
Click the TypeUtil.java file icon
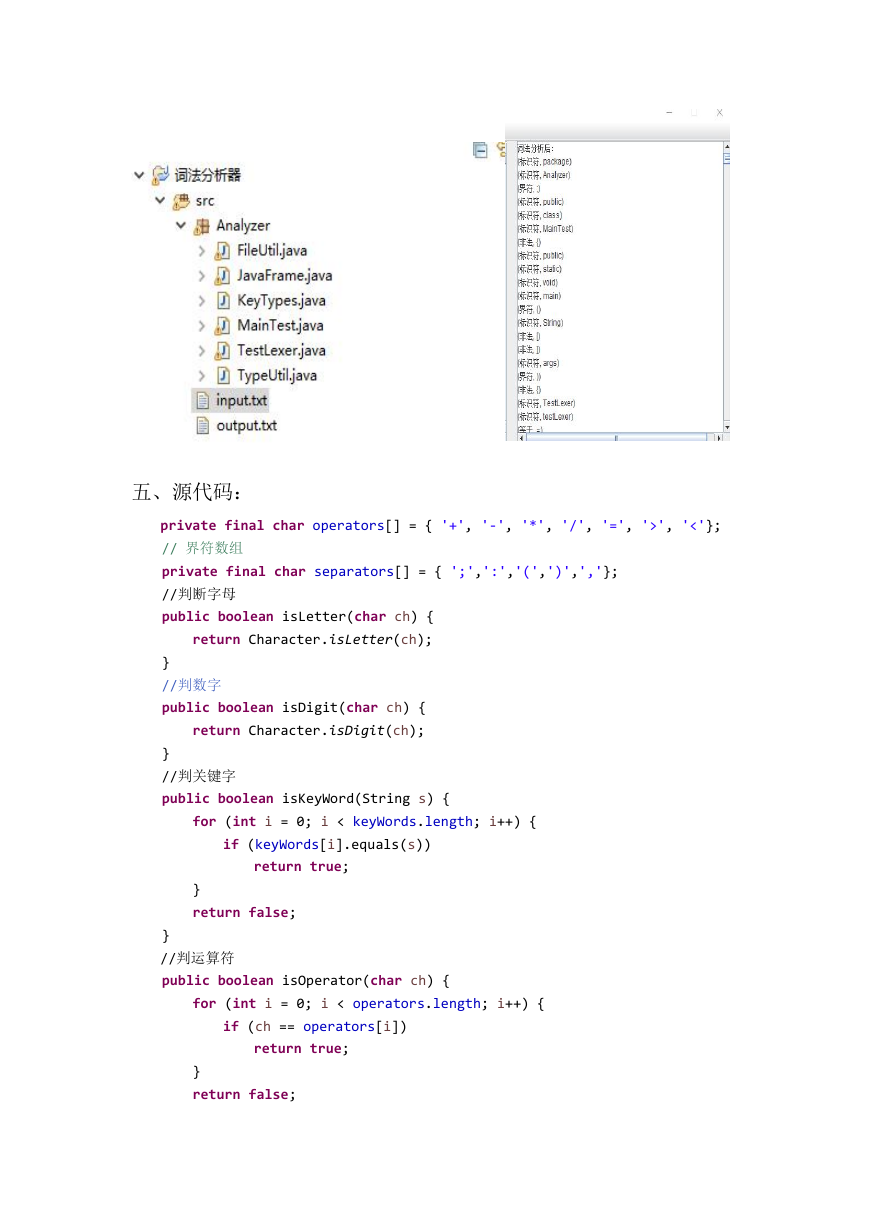pyautogui.click(x=223, y=376)
